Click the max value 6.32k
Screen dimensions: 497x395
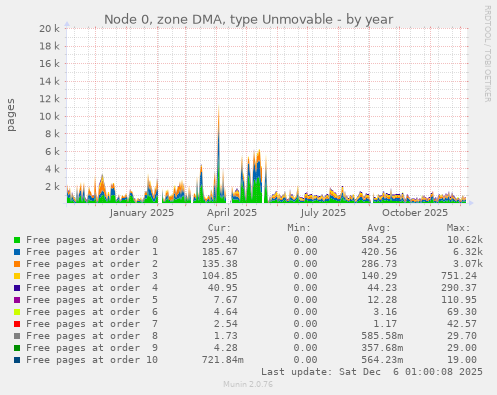click(x=468, y=252)
